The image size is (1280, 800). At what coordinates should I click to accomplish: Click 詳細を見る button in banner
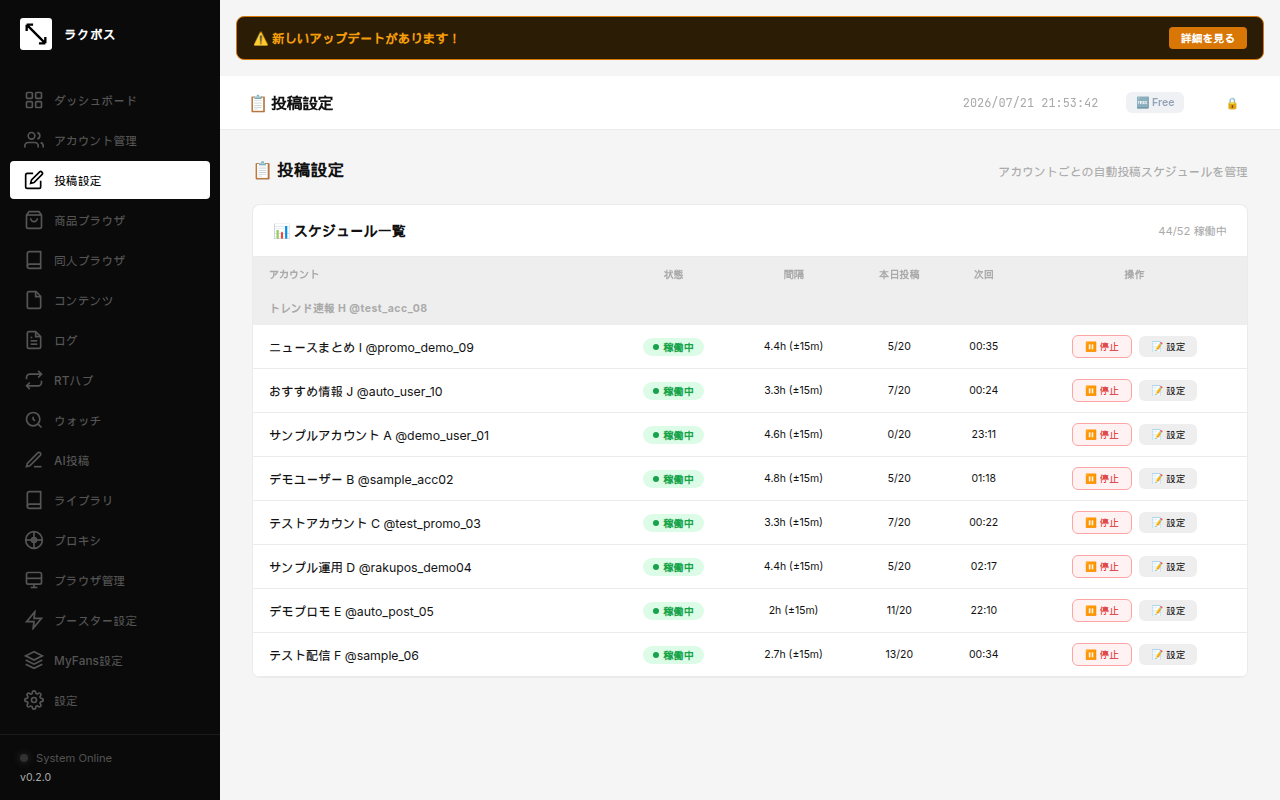coord(1208,38)
